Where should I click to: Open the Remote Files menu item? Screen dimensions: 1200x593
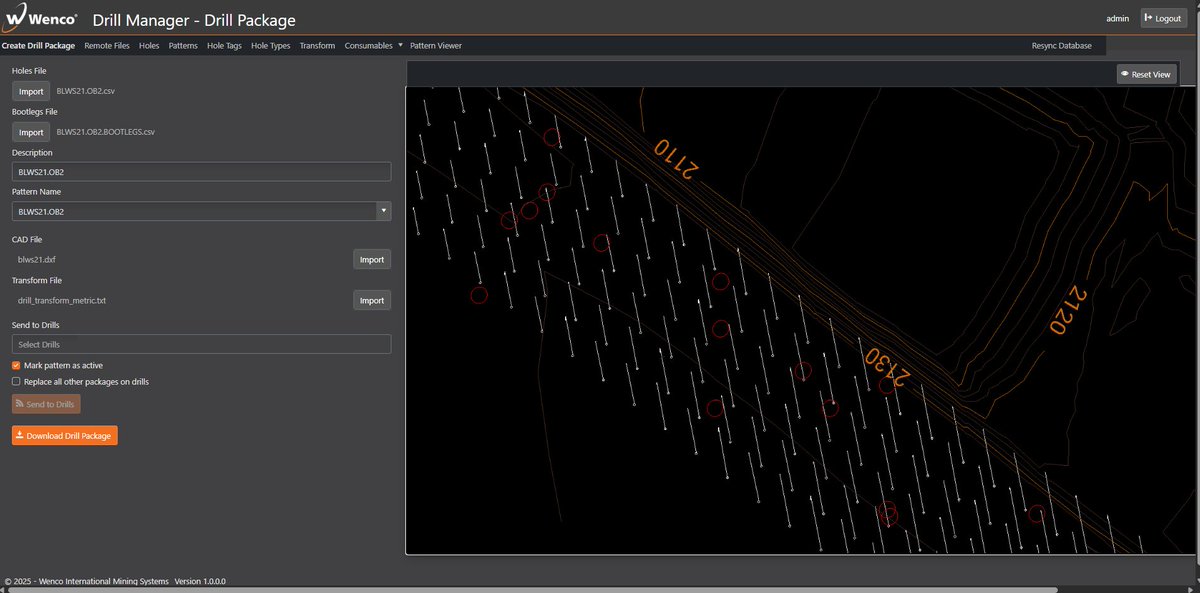click(107, 46)
